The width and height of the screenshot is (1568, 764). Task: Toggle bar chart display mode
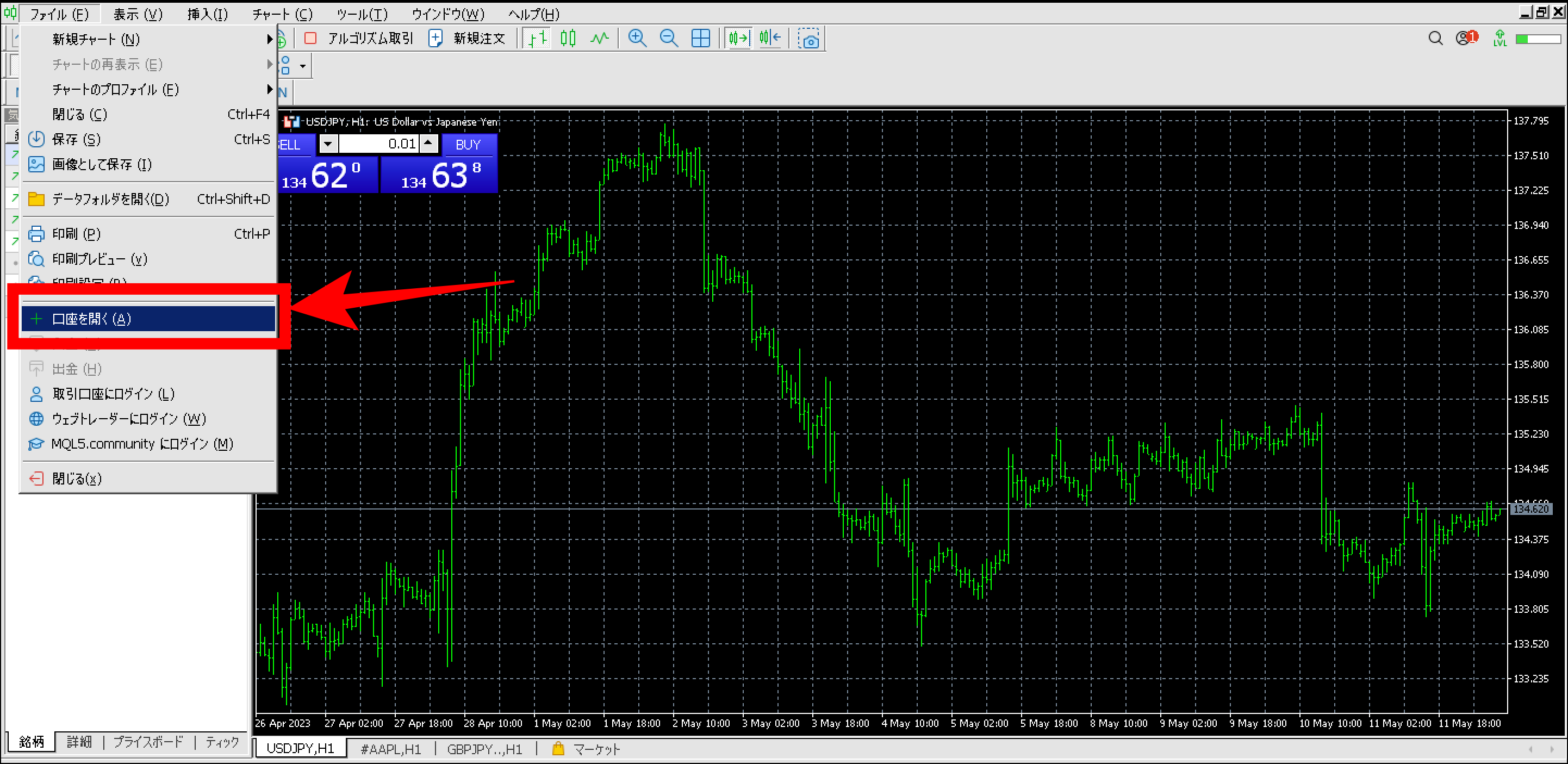(x=537, y=39)
